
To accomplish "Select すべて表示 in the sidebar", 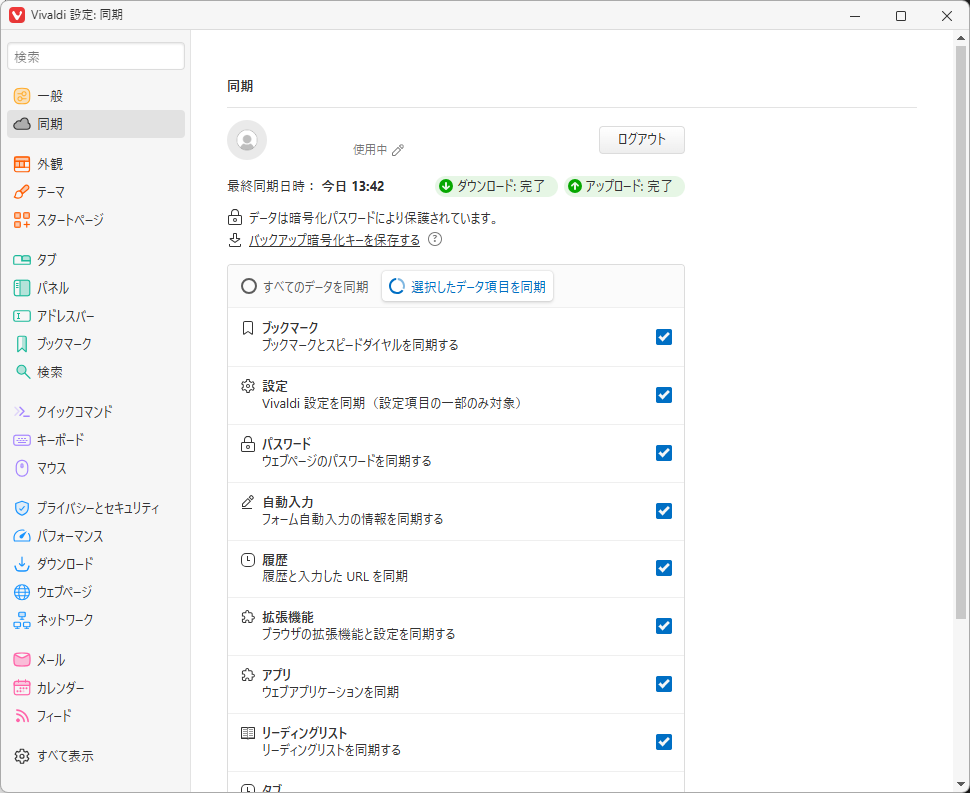I will (96, 756).
